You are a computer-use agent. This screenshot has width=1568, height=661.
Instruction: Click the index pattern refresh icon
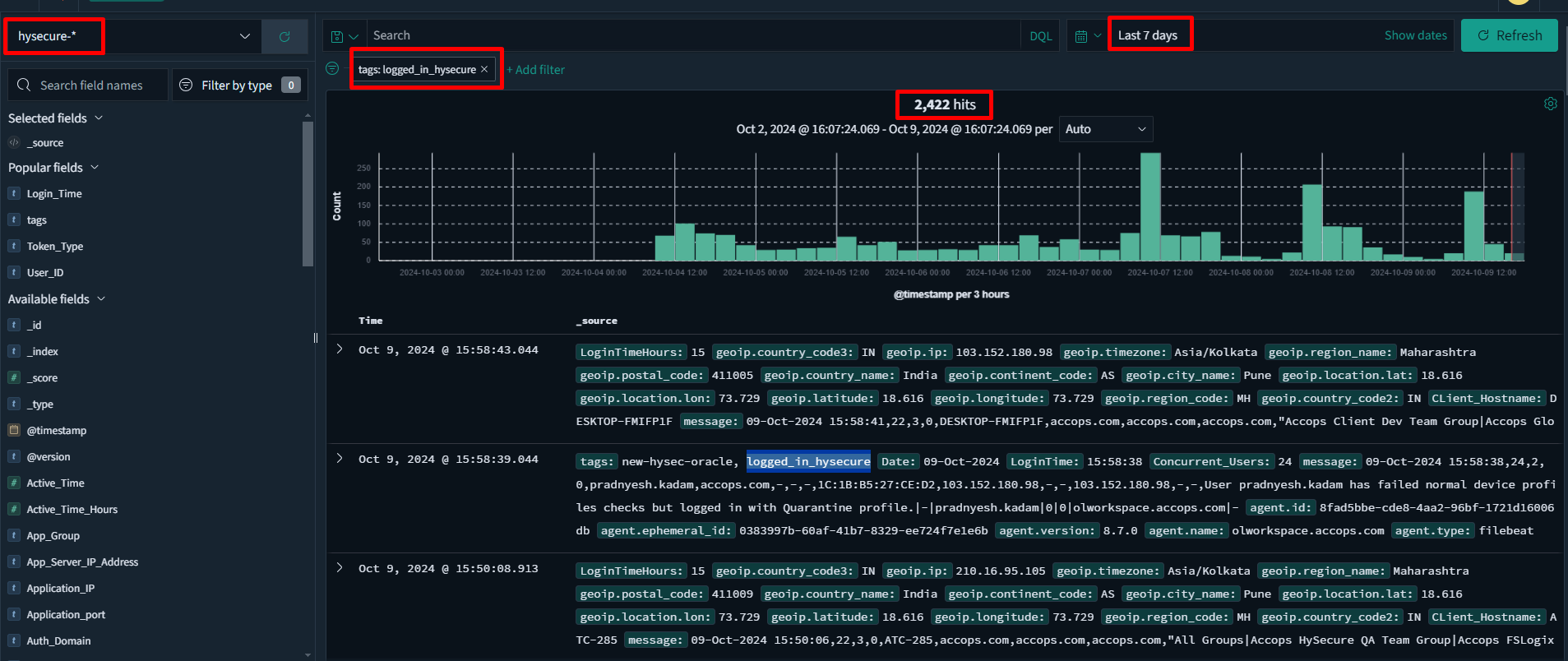tap(284, 36)
